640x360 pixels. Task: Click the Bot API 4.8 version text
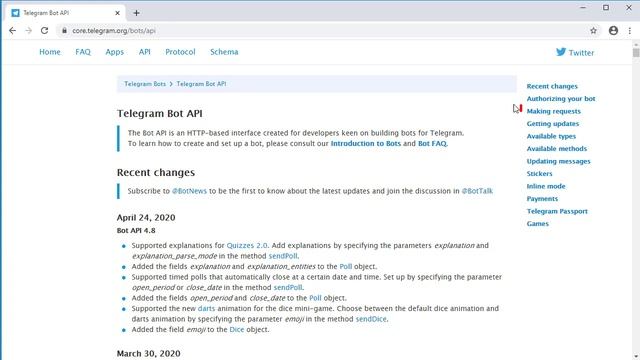point(136,231)
